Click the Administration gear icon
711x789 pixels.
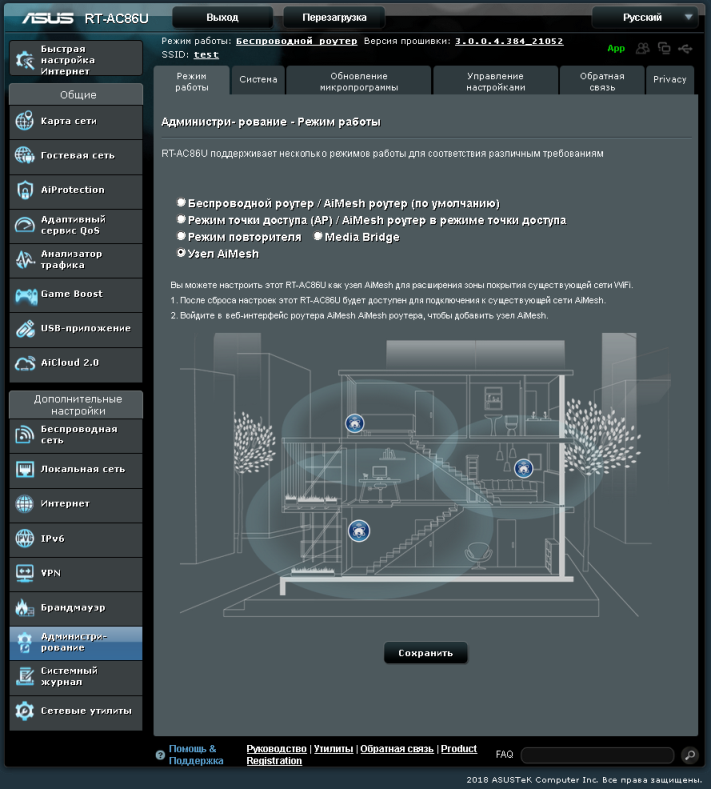tap(24, 643)
